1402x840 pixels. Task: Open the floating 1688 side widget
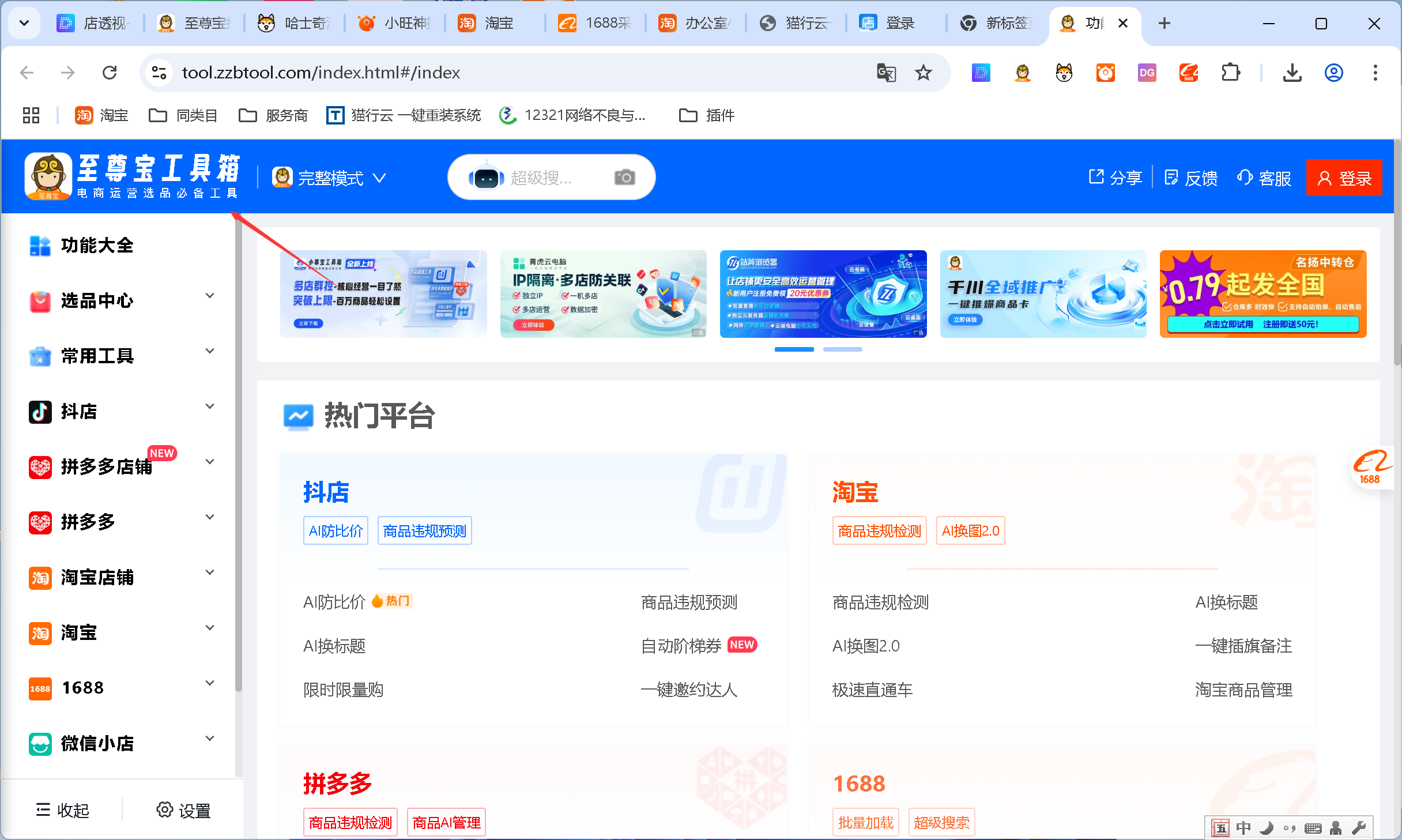1373,468
